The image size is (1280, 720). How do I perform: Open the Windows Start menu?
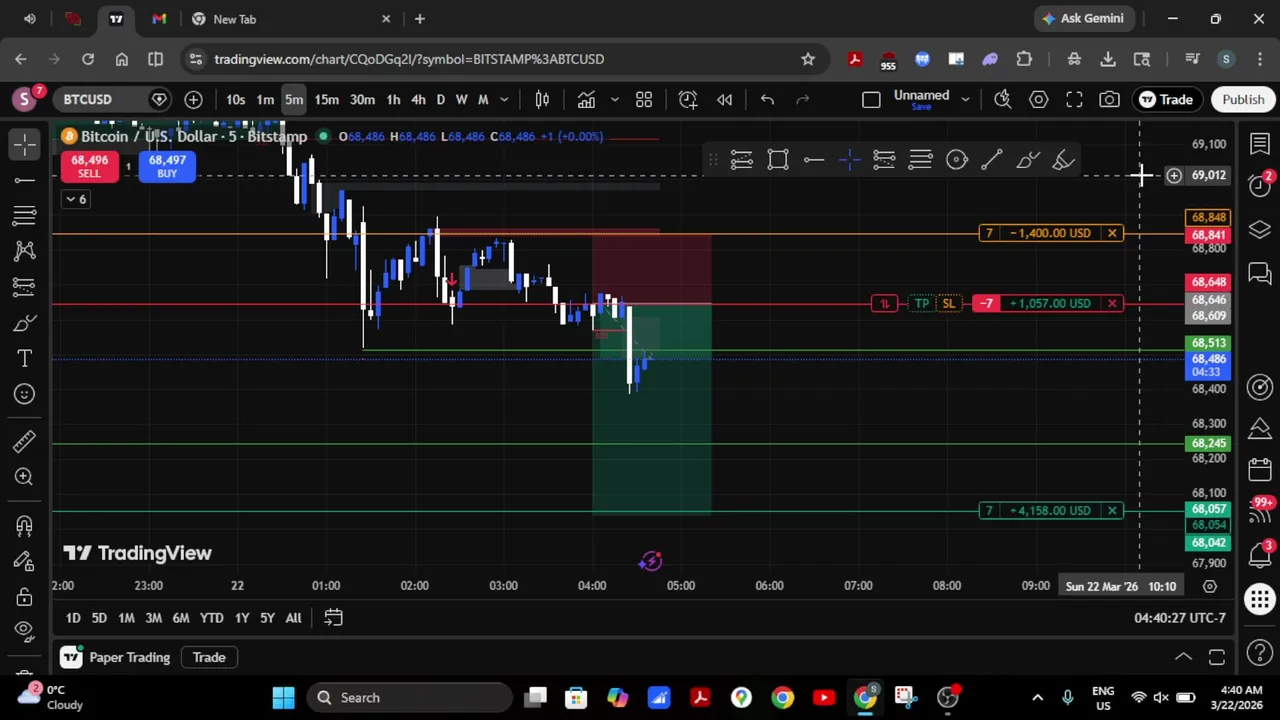pos(283,697)
